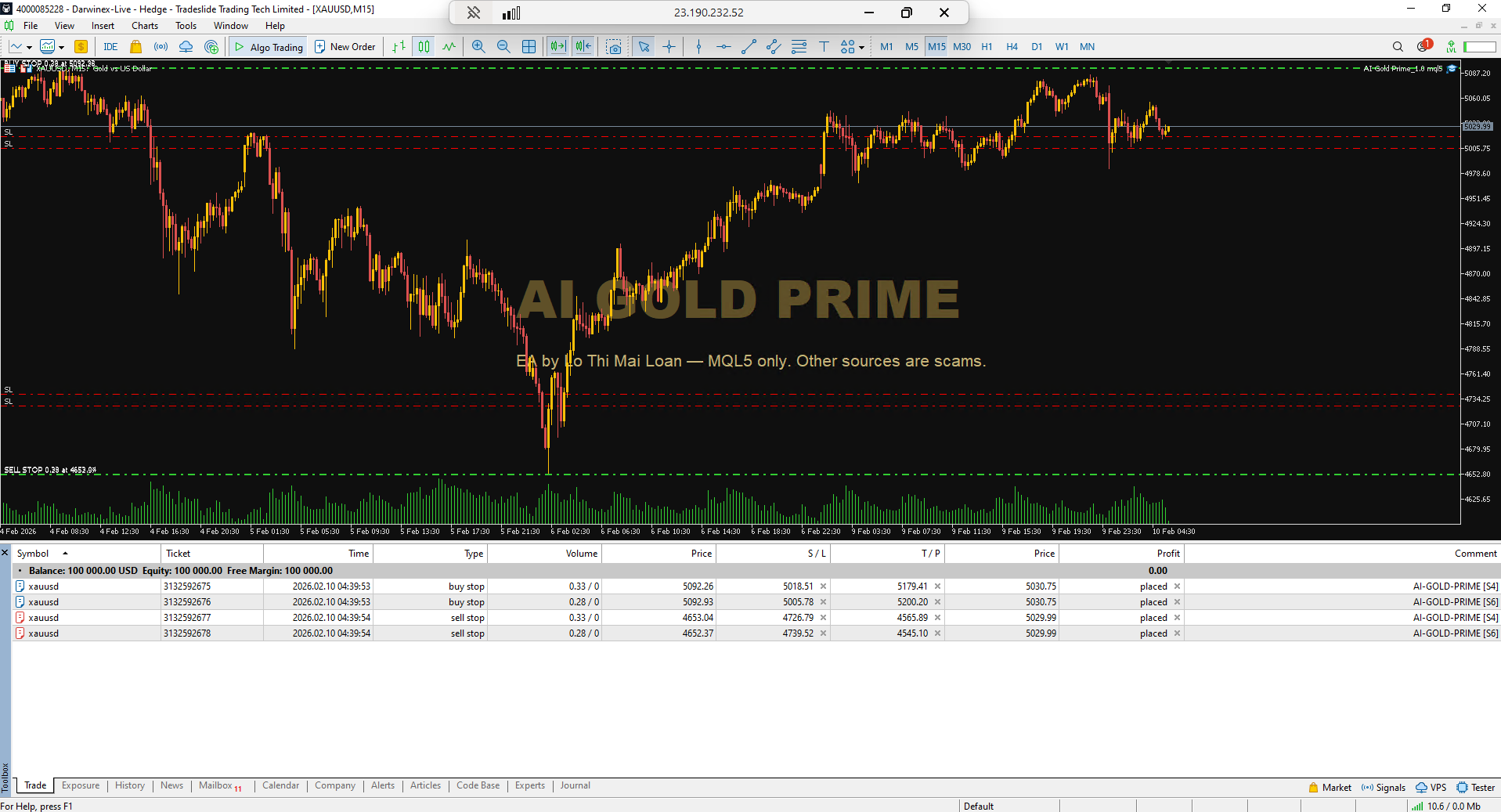Click the shapes objects tool icon
Viewport: 1501px width, 812px height.
[847, 47]
